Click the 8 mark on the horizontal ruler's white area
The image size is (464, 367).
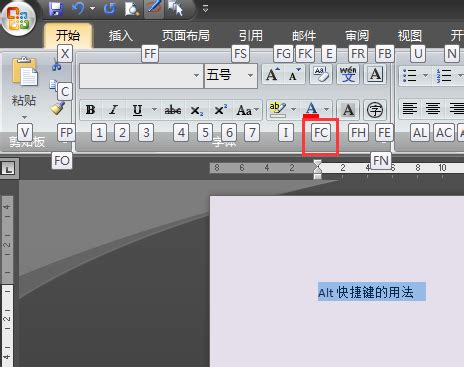click(x=418, y=168)
